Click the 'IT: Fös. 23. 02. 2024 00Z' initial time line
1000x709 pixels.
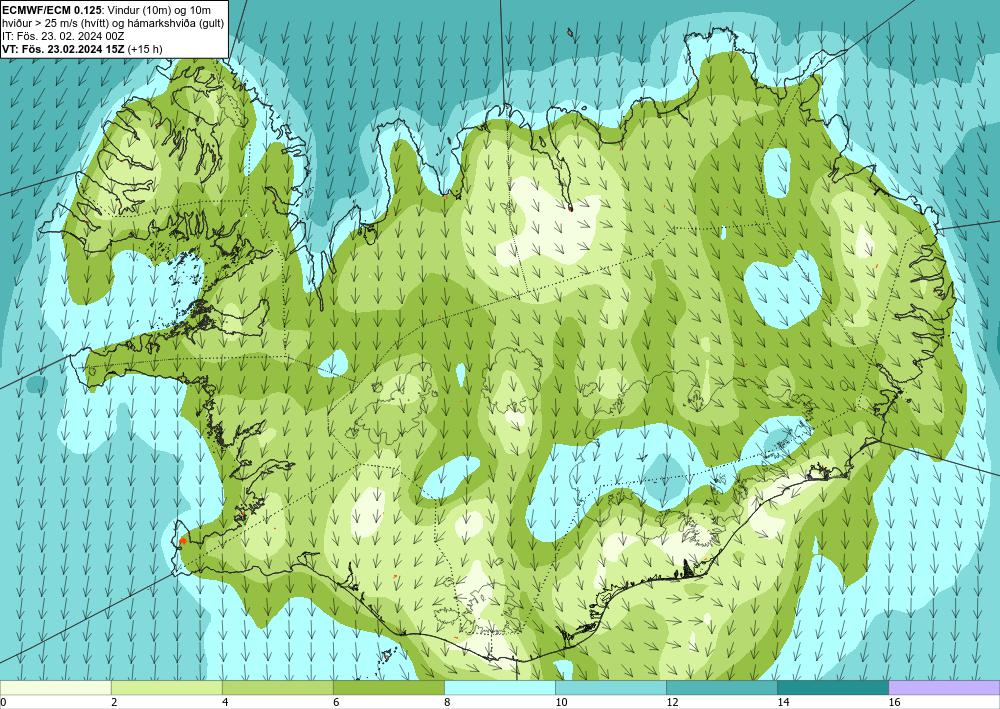coord(62,36)
